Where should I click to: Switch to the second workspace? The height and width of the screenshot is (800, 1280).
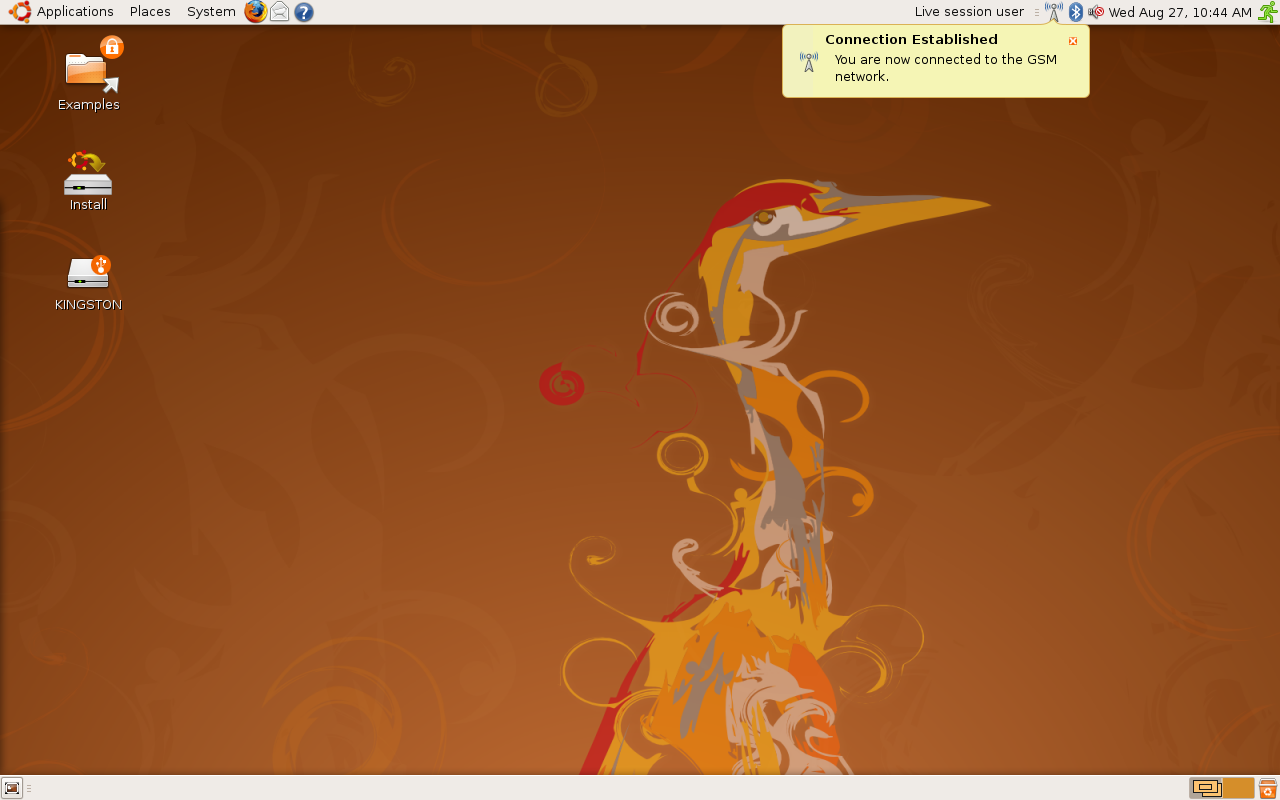click(x=1238, y=788)
